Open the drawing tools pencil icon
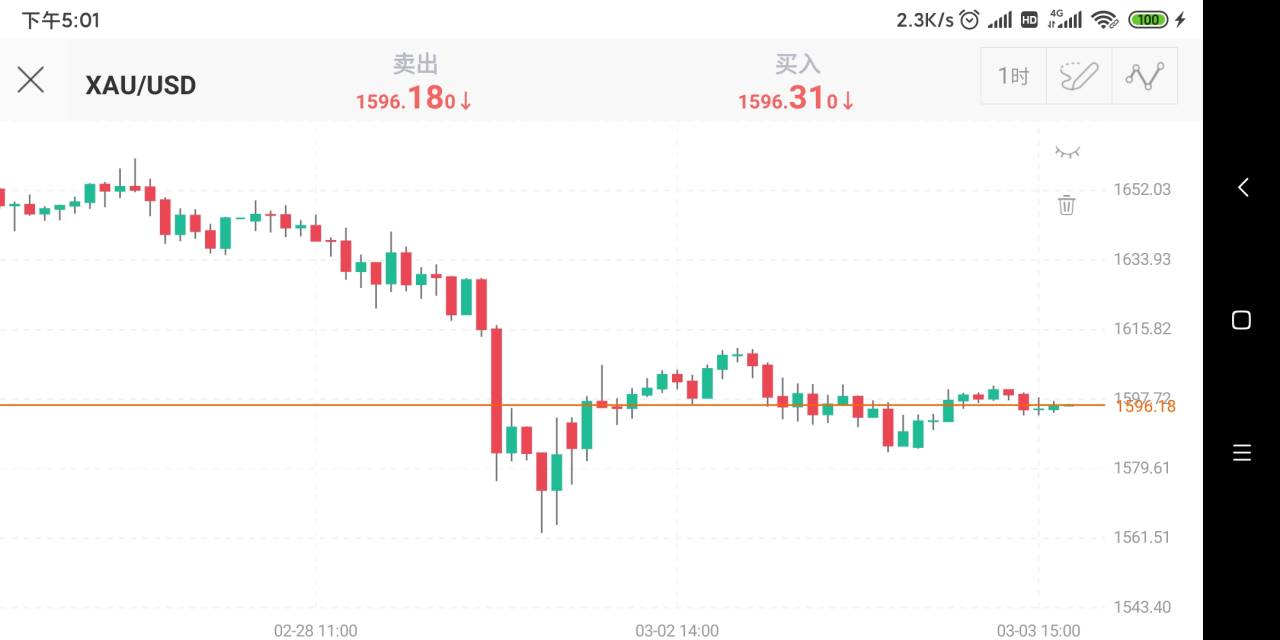Viewport: 1280px width, 640px height. click(1079, 76)
